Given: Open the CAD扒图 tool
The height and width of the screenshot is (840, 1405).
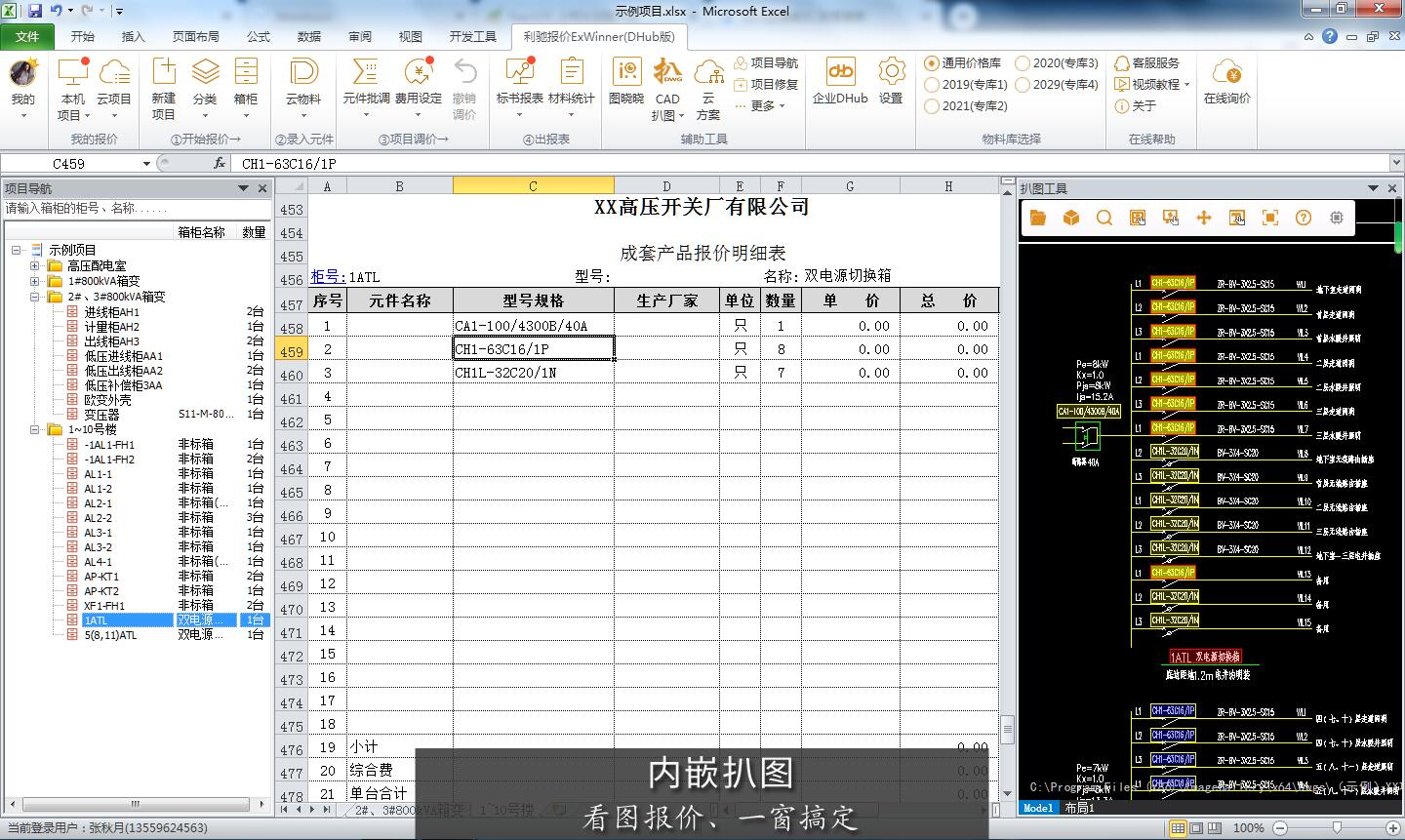Looking at the screenshot, I should [668, 88].
